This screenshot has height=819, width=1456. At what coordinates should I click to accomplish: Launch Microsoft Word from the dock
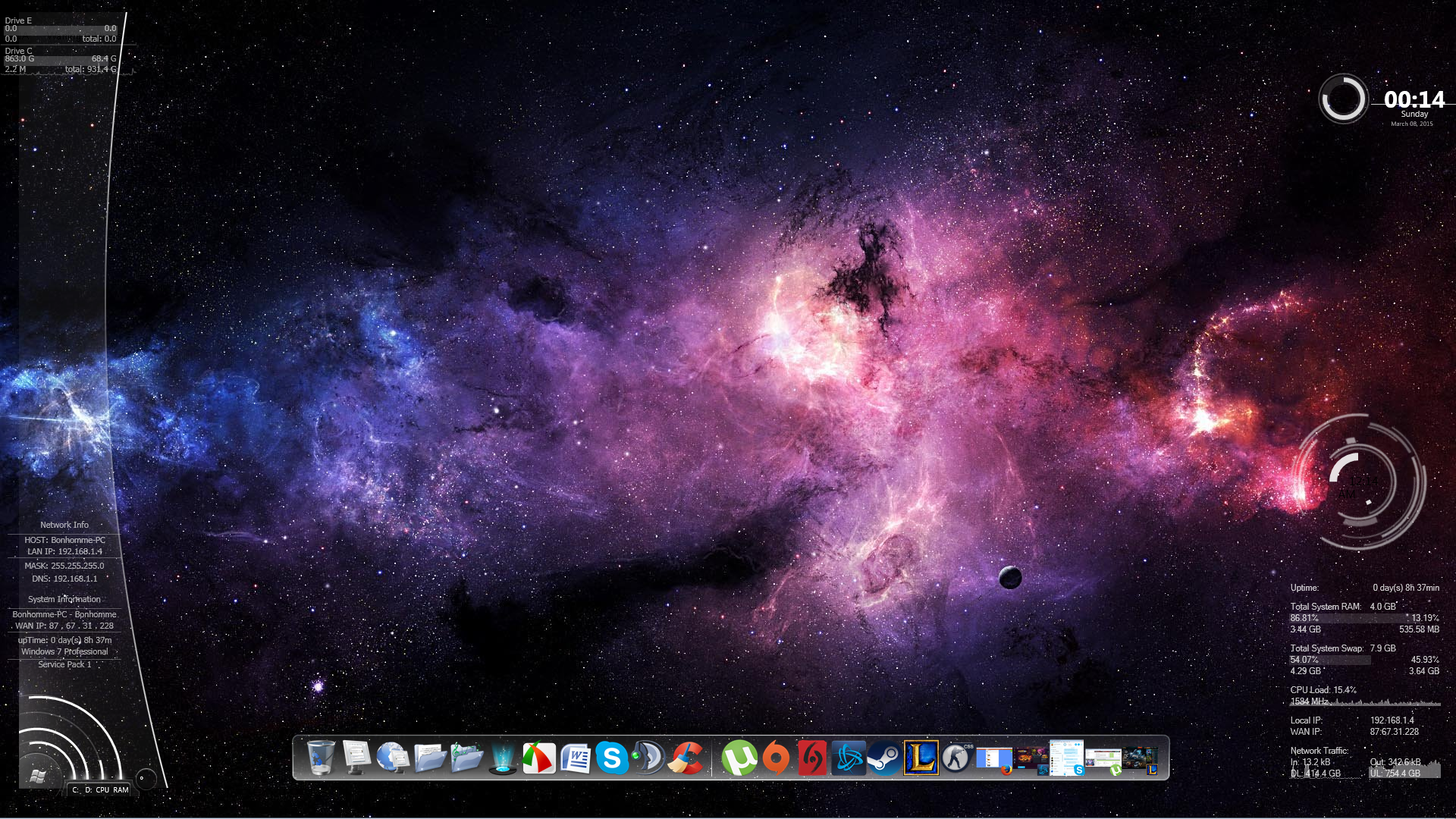pos(576,758)
